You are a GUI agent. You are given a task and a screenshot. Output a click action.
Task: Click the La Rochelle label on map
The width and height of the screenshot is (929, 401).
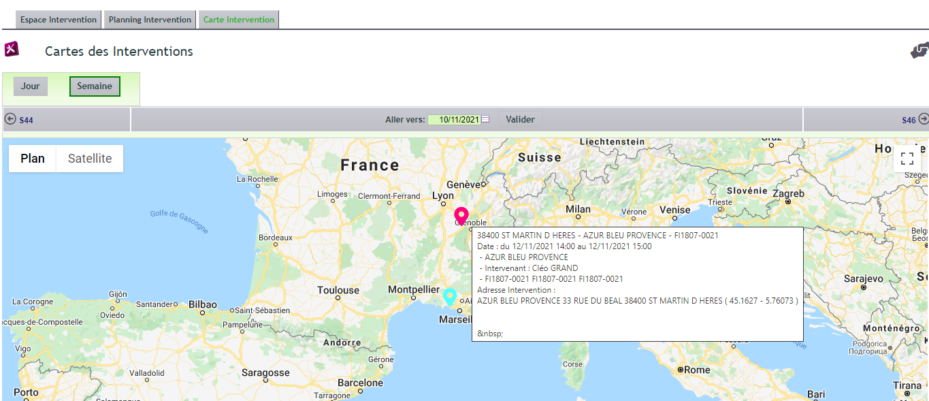coord(257,178)
